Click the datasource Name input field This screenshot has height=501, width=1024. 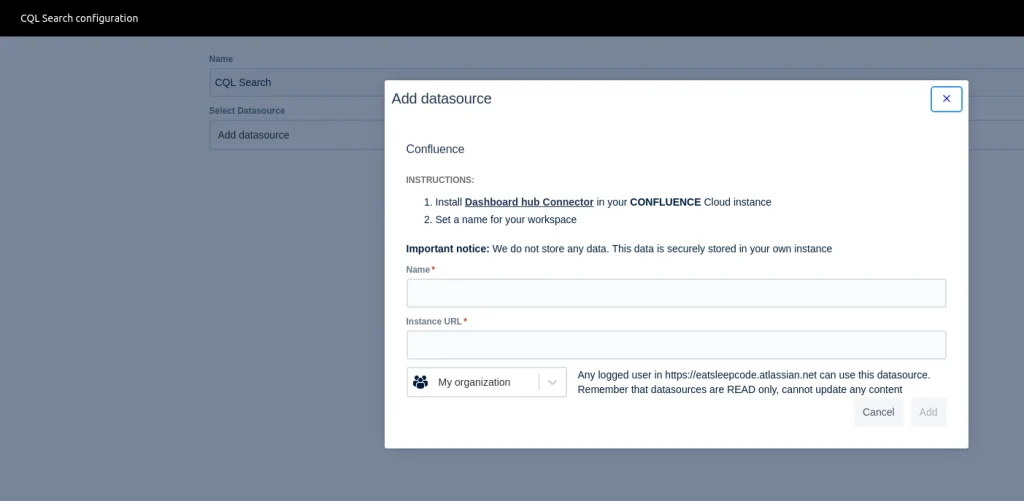pos(676,293)
